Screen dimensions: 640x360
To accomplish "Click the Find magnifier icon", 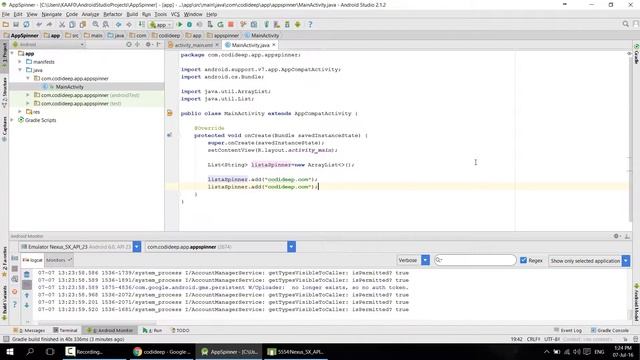I will click(96, 24).
